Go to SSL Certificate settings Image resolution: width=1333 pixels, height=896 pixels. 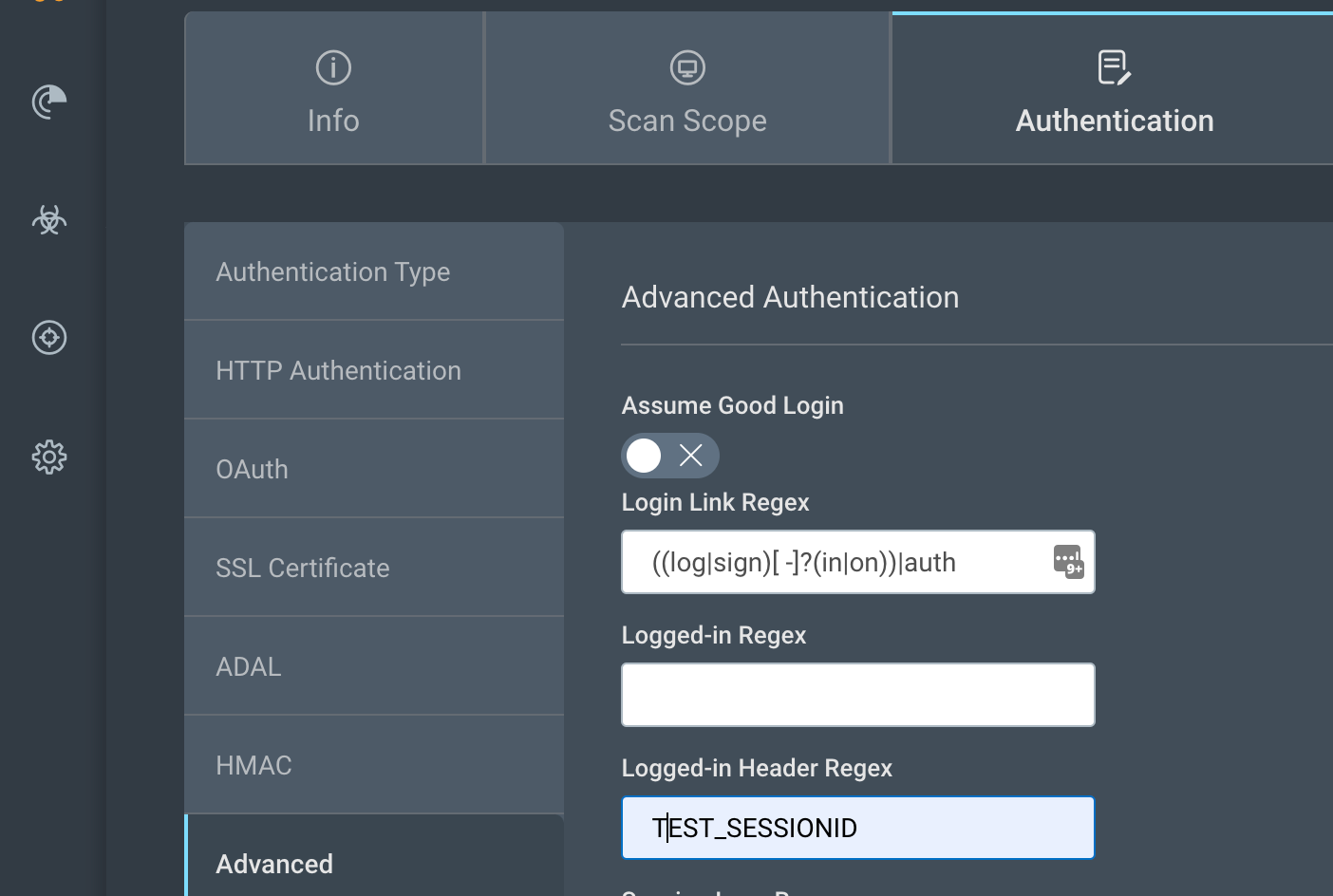pos(373,569)
